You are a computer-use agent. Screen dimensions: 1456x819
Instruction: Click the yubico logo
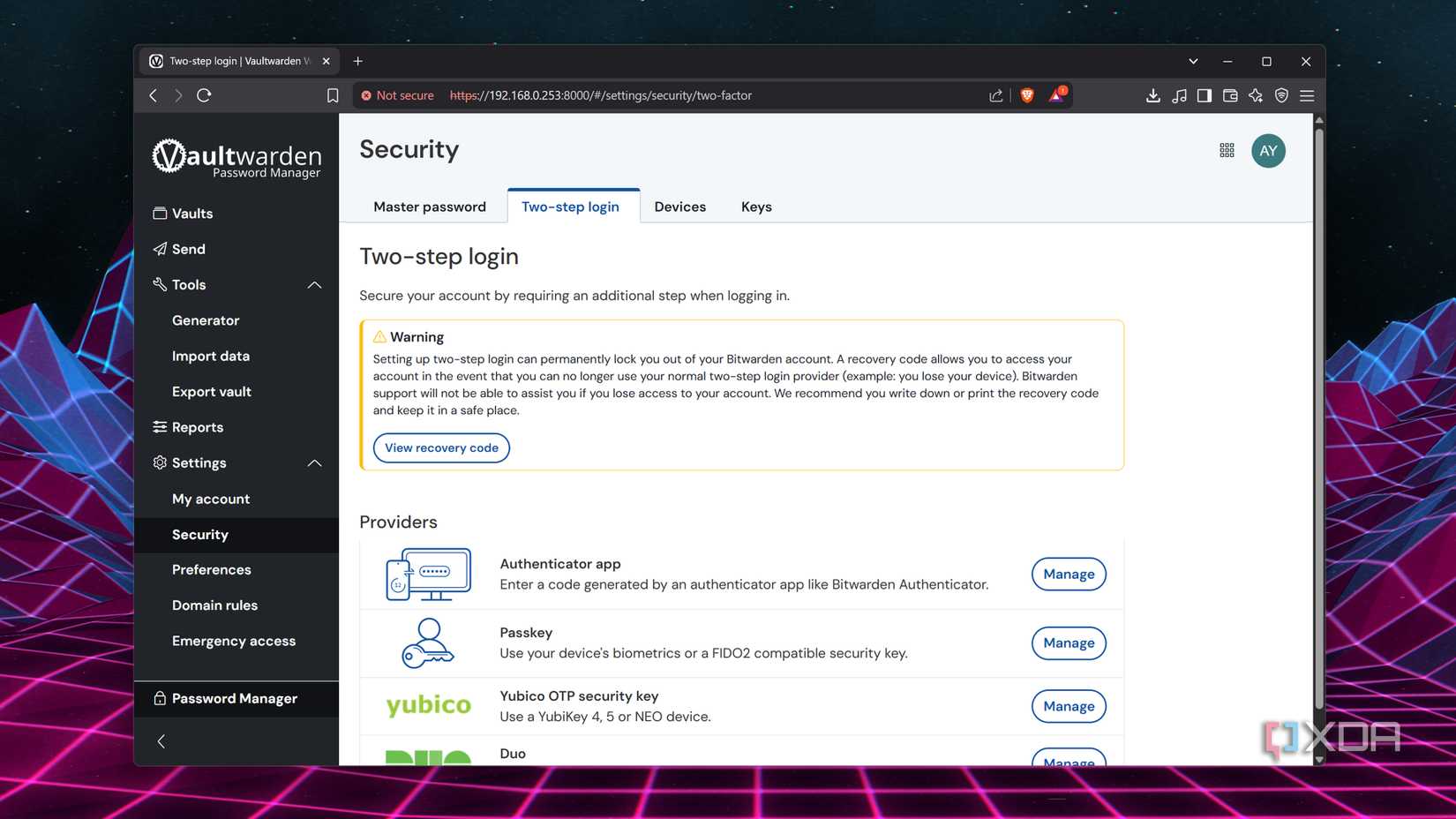(x=429, y=705)
